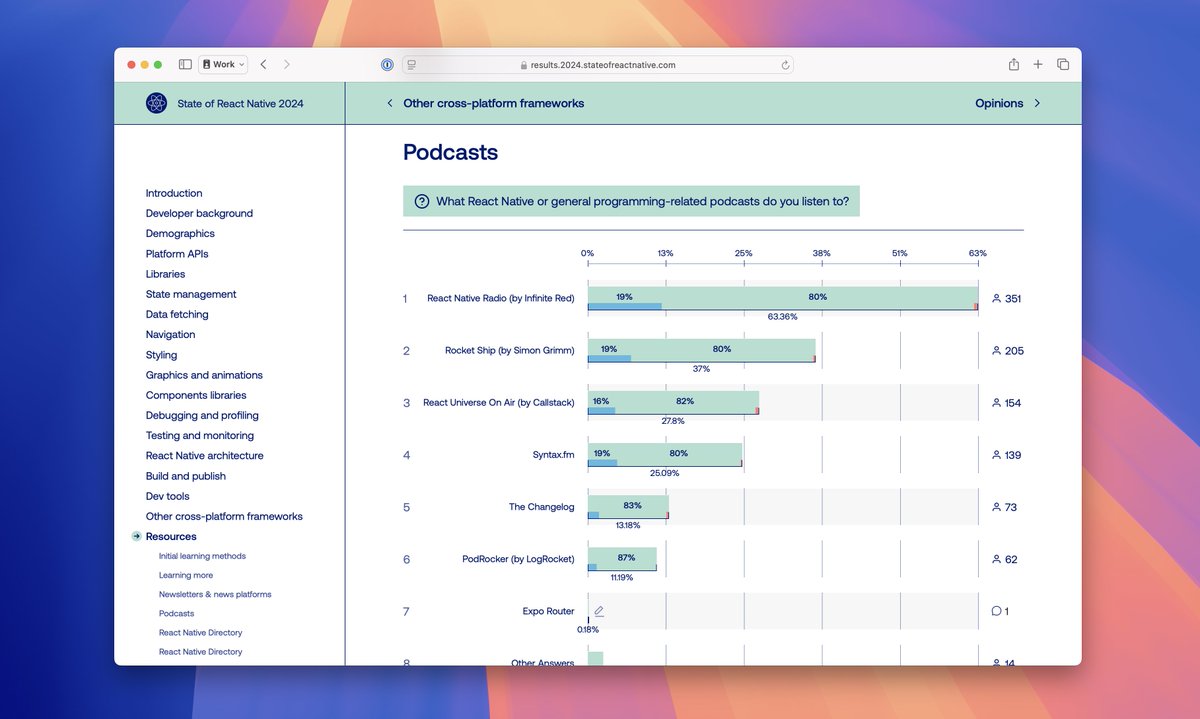Open the Demographics section
Viewport: 1200px width, 719px height.
click(x=180, y=233)
